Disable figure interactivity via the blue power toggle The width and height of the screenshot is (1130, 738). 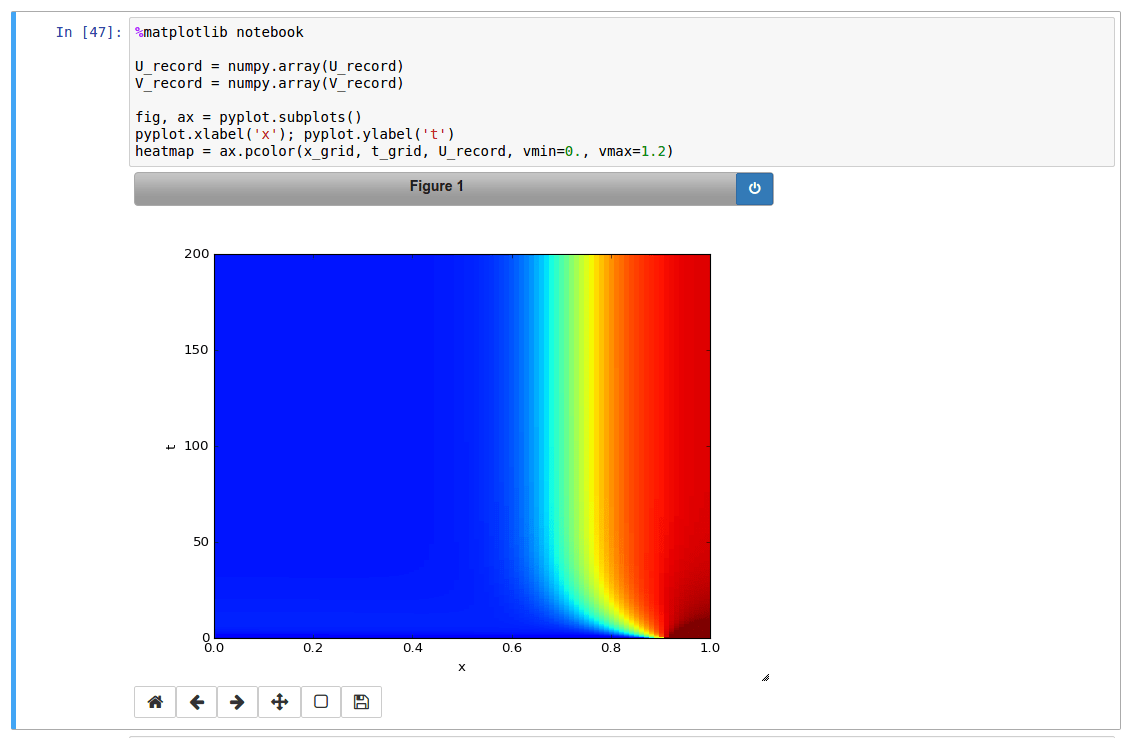pyautogui.click(x=755, y=188)
